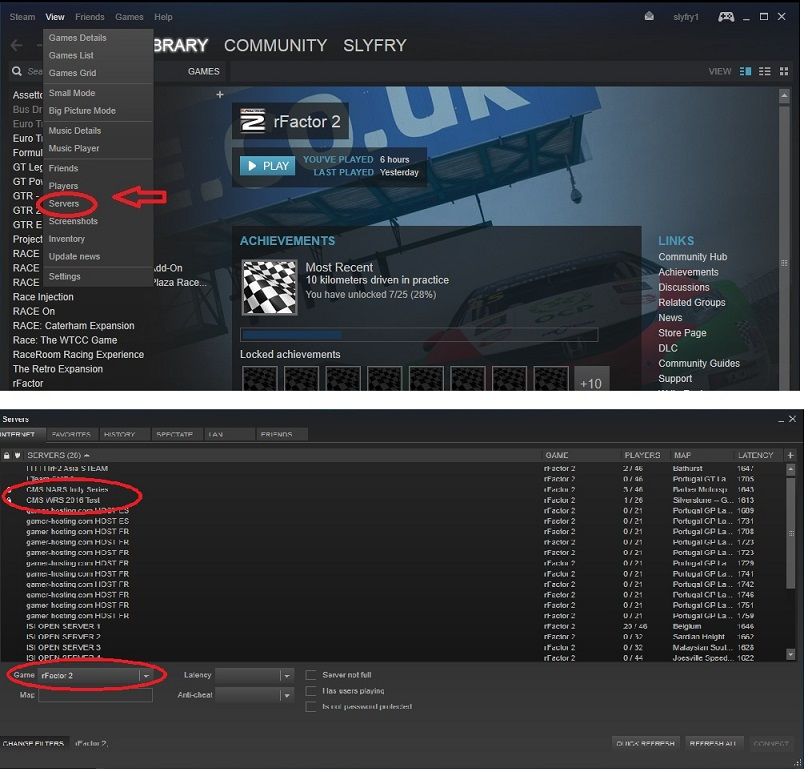Click the QUICK REFRESH button
Screen dimensions: 808x772
click(646, 744)
